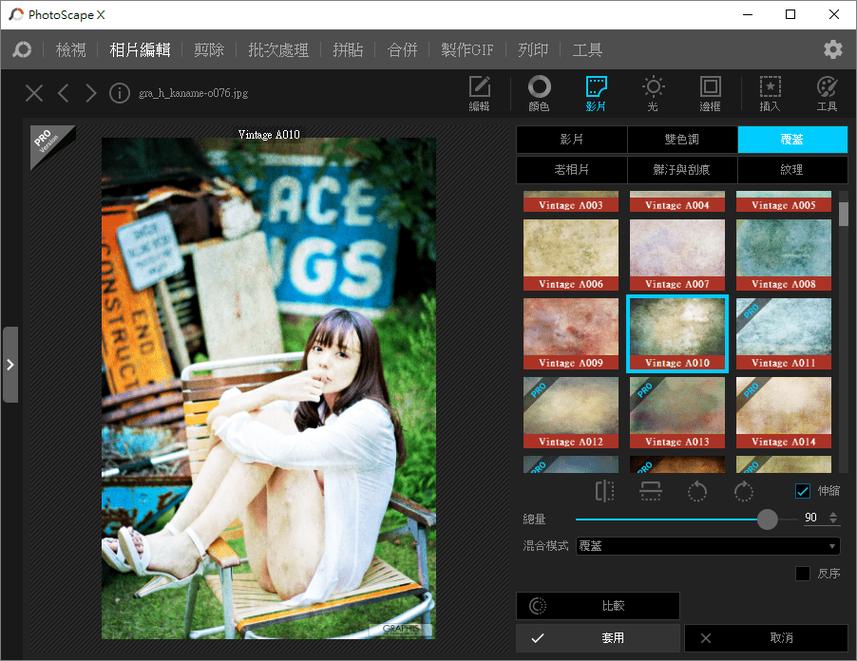
Task: Choose the Vintage A004 overlay
Action: coord(677,201)
